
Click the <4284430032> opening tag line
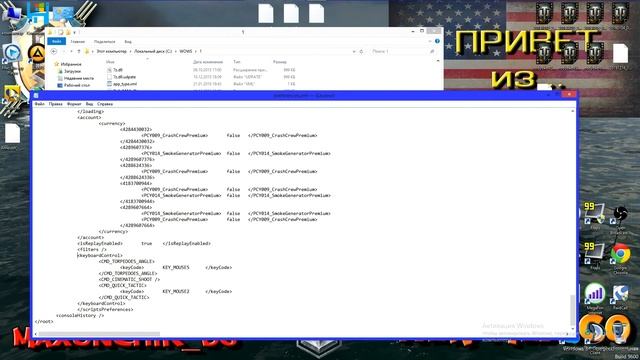[x=136, y=129]
